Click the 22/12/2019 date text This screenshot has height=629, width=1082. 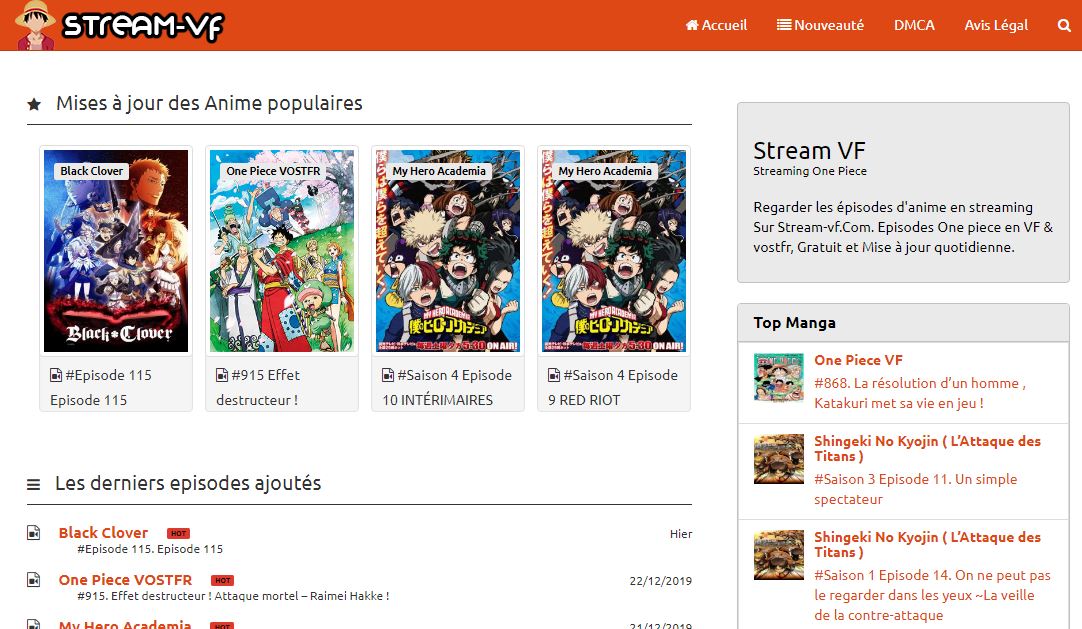pos(660,581)
